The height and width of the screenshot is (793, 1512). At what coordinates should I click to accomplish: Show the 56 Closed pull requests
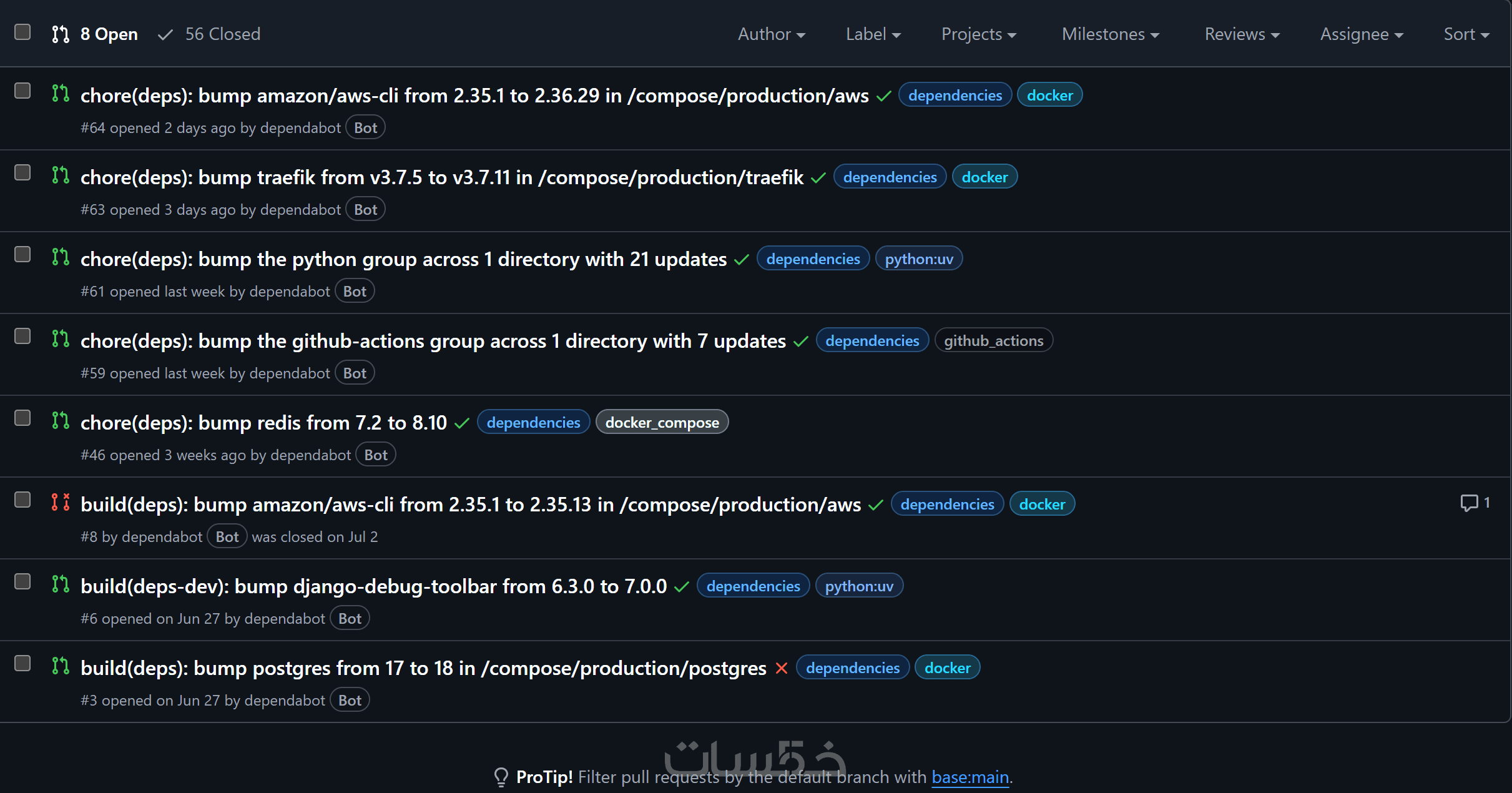tap(209, 34)
